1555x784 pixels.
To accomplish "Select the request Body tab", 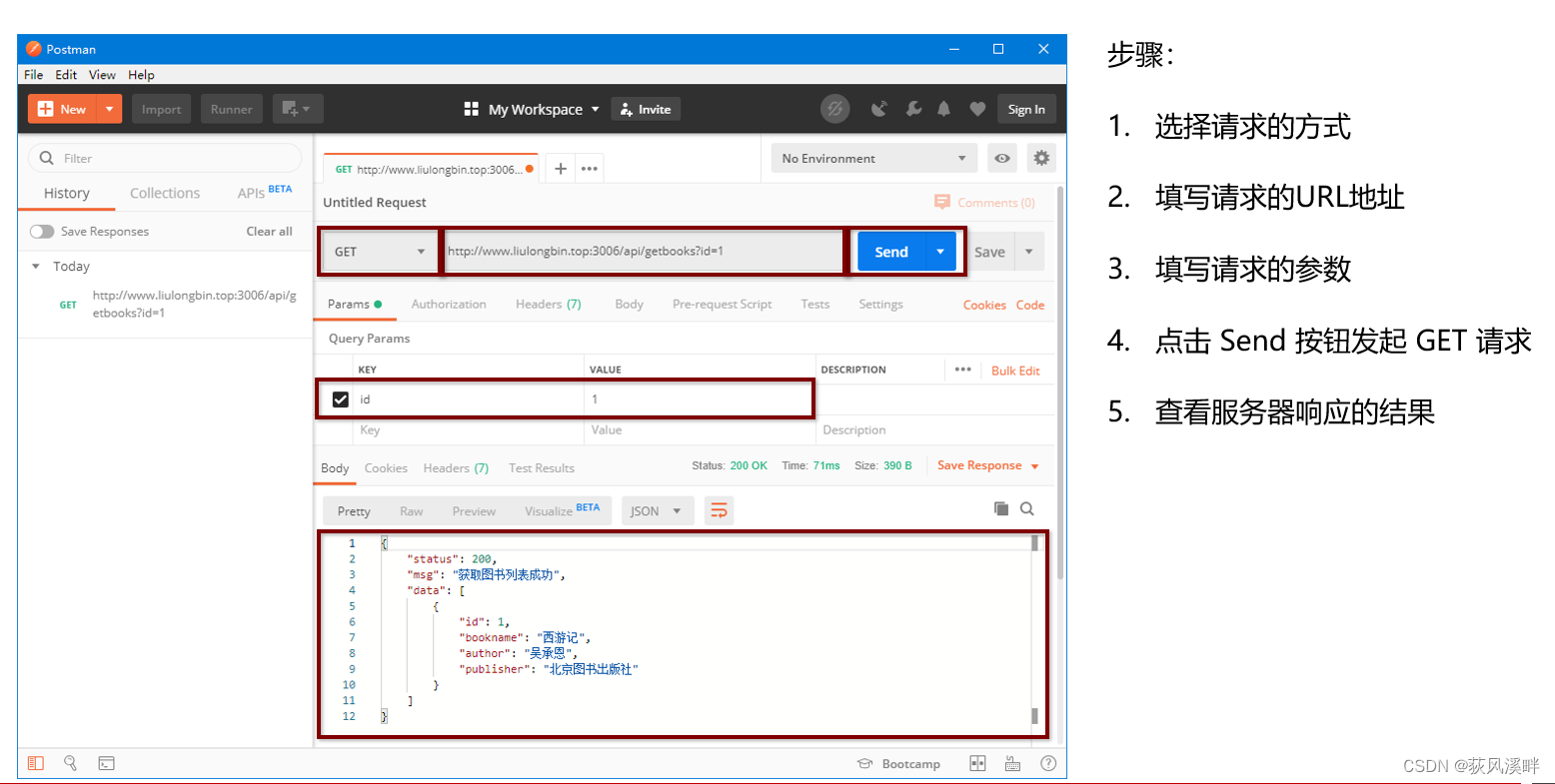I will (629, 304).
